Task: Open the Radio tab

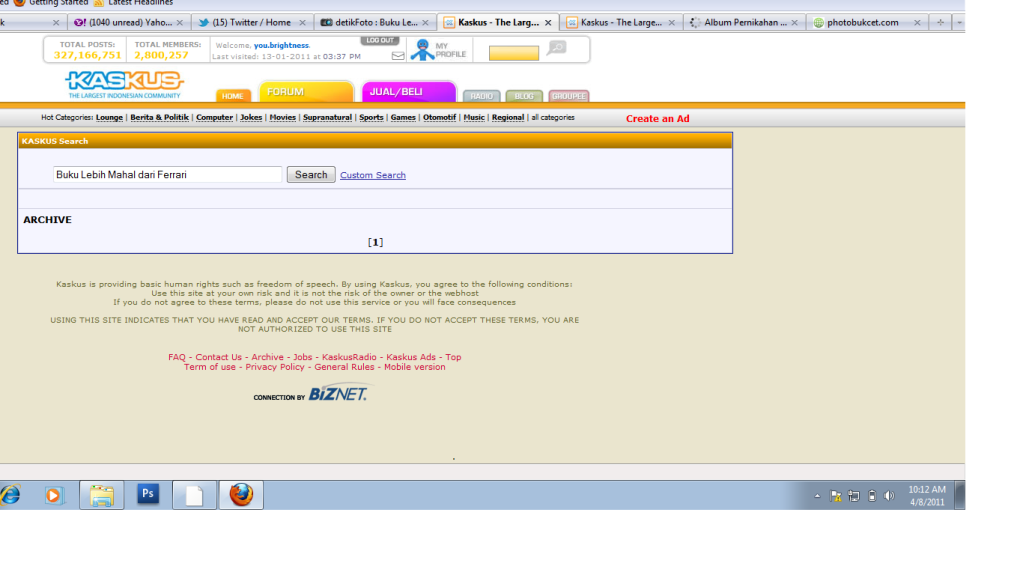Action: (481, 96)
